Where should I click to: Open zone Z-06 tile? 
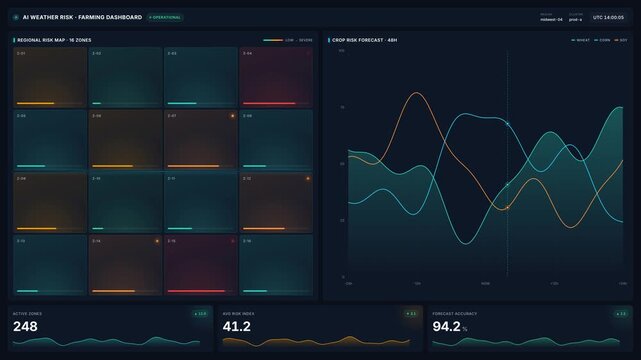coord(126,140)
